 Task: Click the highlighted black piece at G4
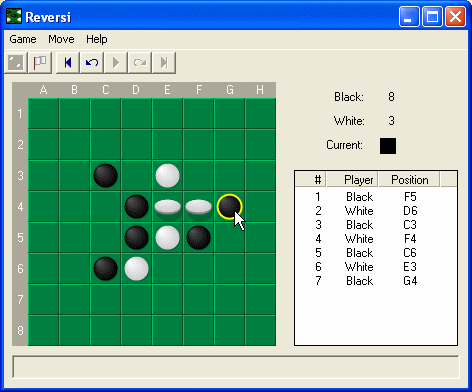(x=229, y=206)
